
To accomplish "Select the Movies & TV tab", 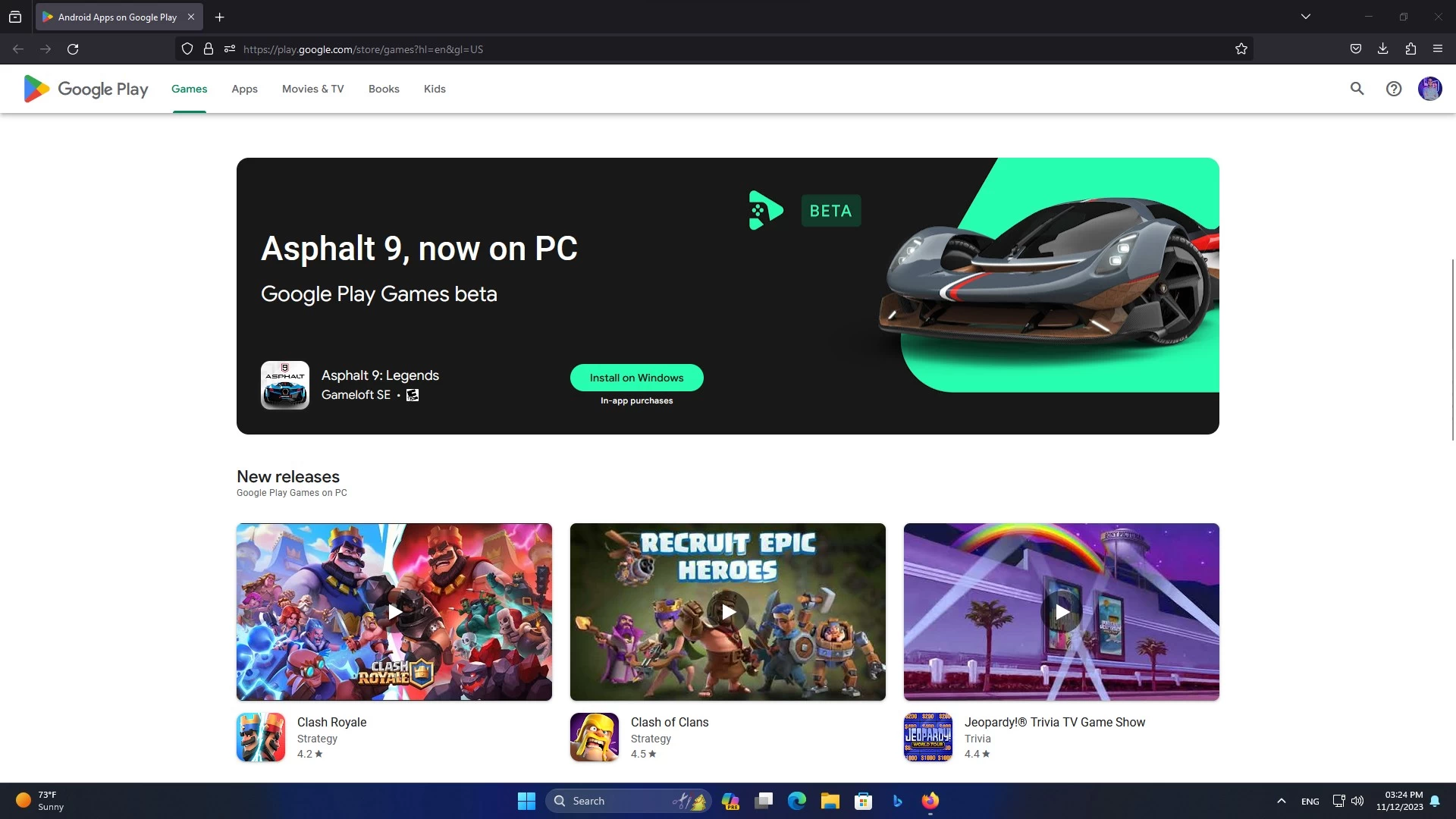I will coord(313,89).
